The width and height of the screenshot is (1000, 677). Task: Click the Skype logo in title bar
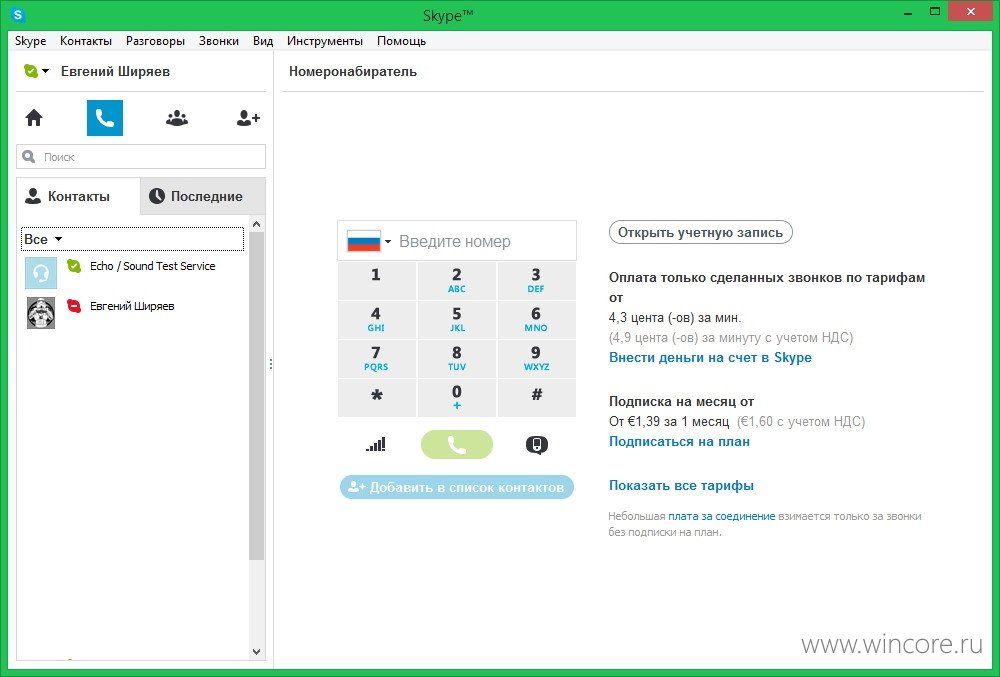(x=18, y=13)
